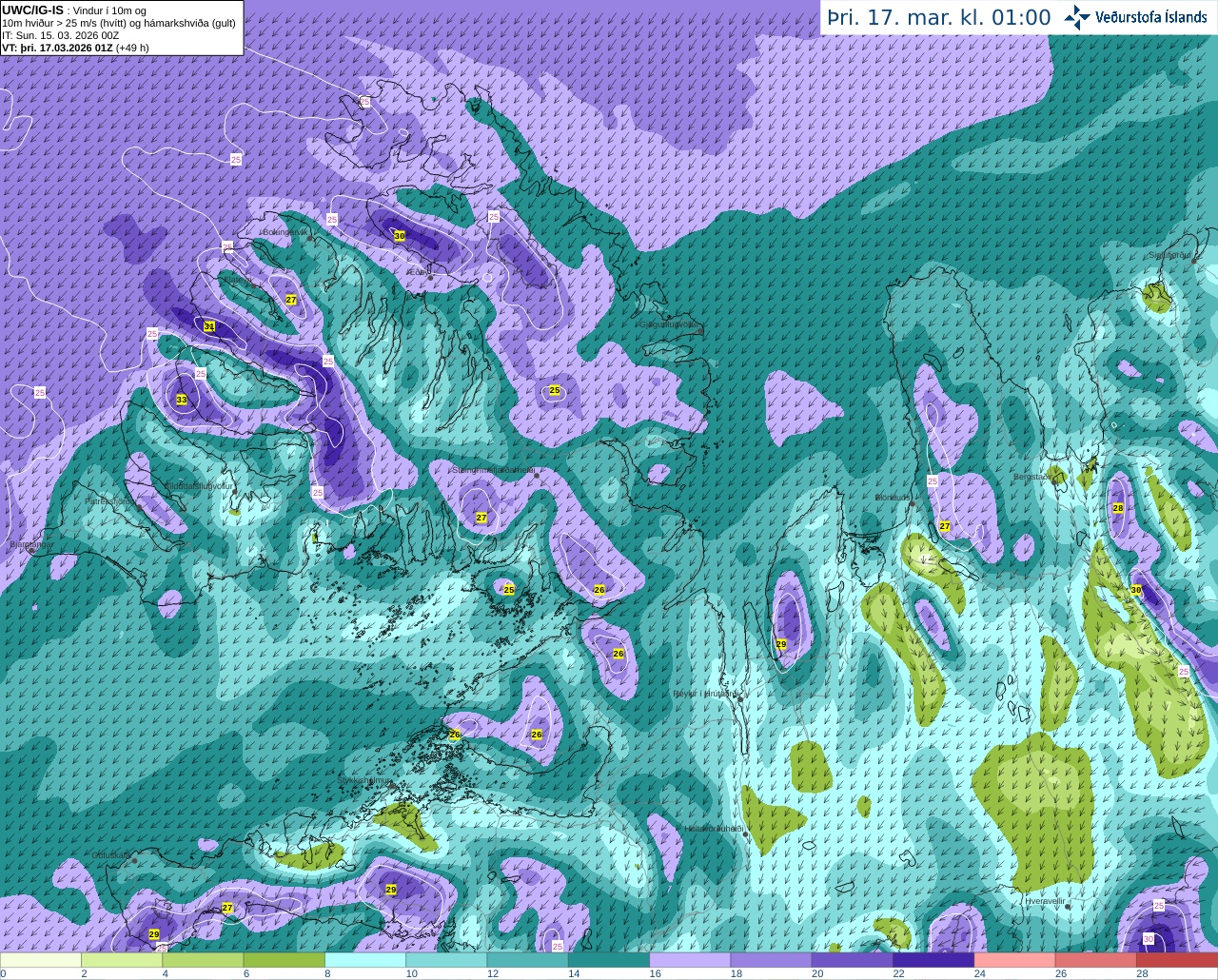The width and height of the screenshot is (1218, 980).
Task: Click the Flateyri station label
Action: (238, 282)
